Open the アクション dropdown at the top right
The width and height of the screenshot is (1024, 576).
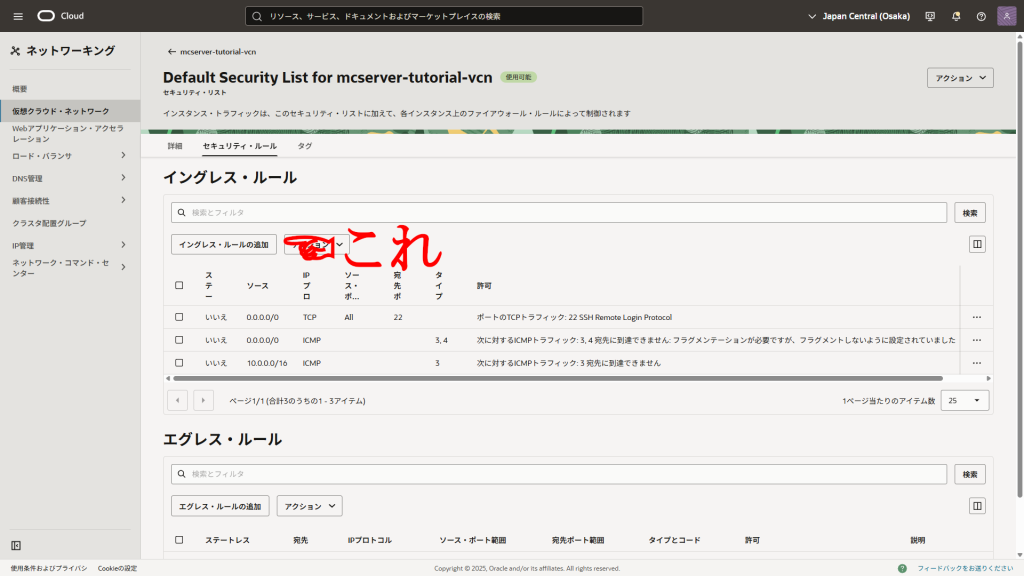point(960,78)
